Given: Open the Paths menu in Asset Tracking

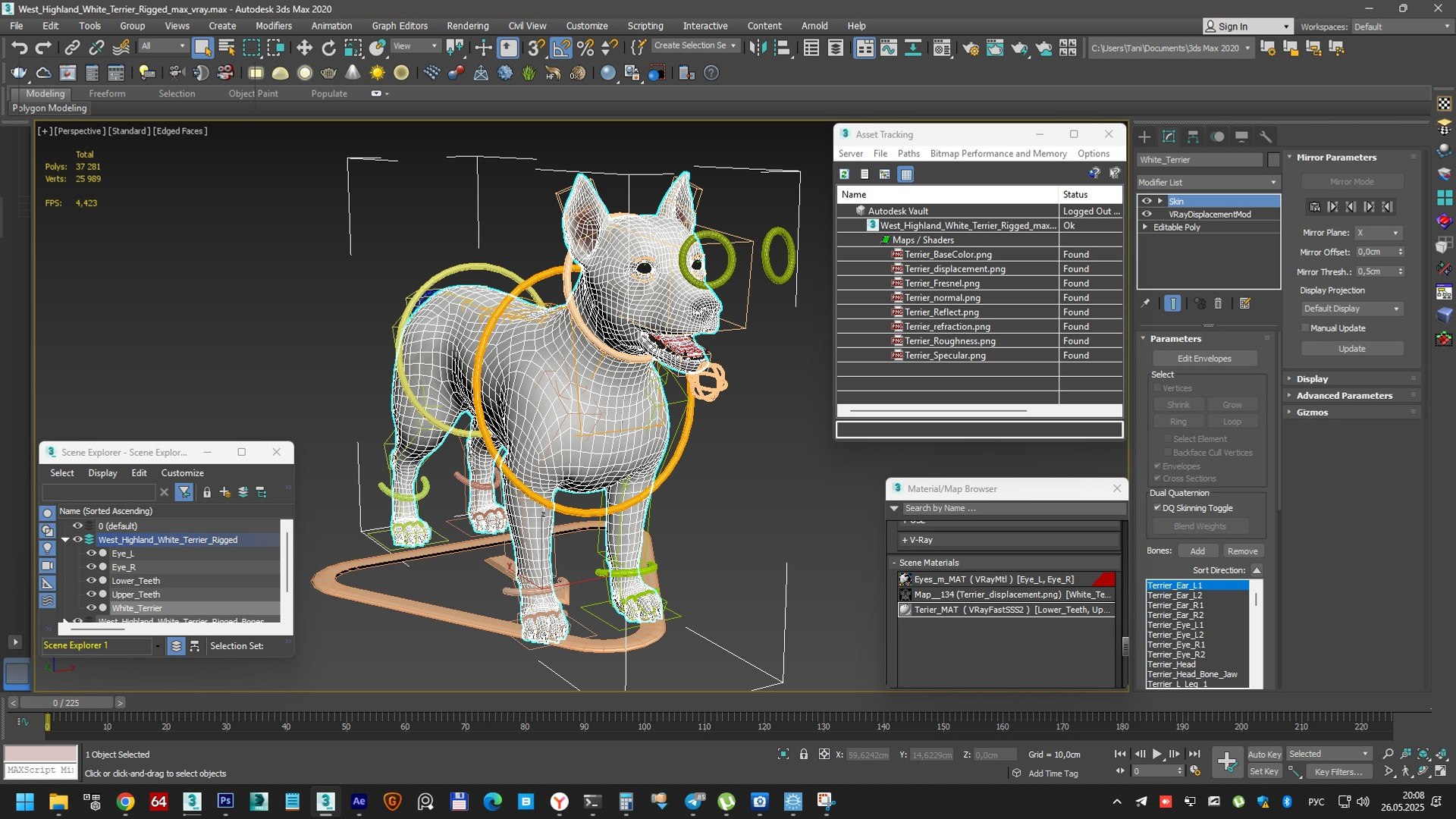Looking at the screenshot, I should click(x=908, y=153).
